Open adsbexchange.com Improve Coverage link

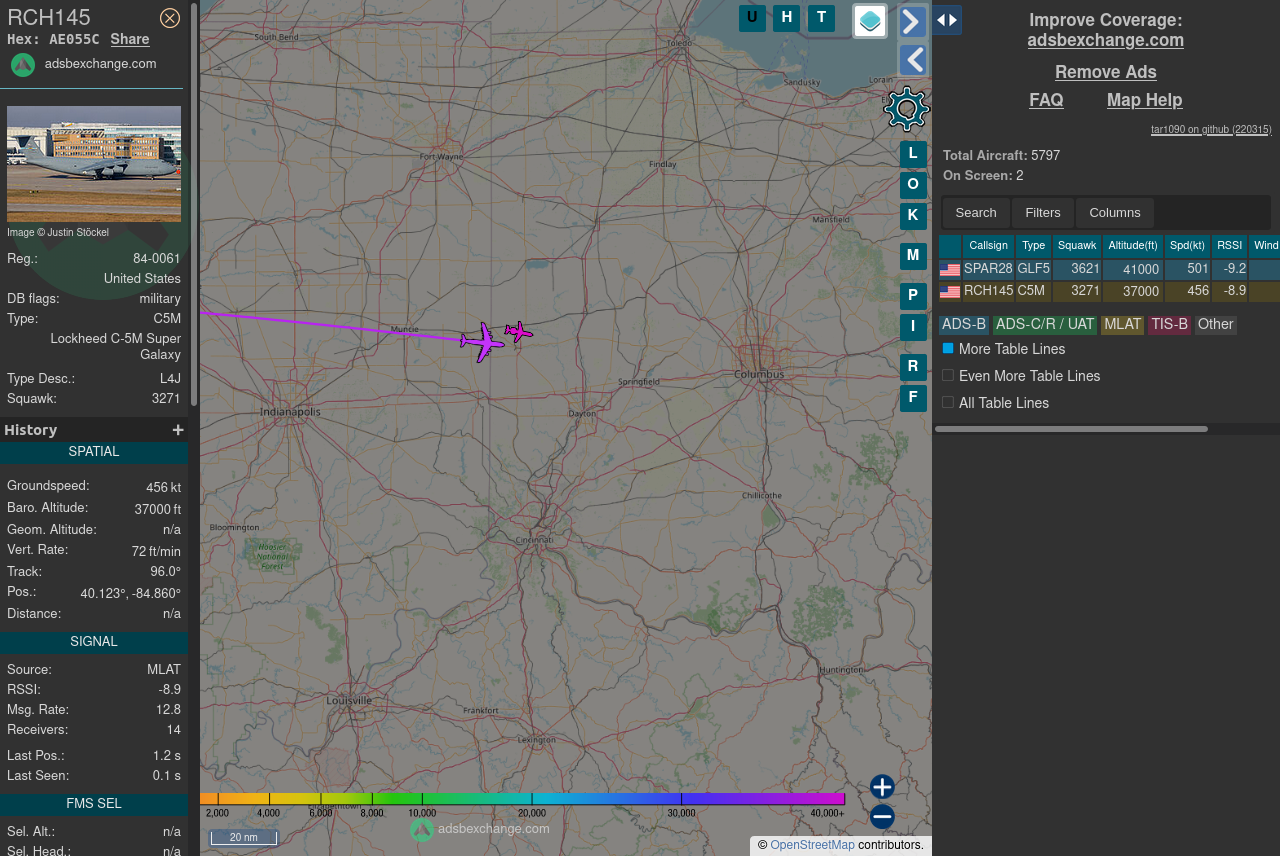tap(1106, 41)
